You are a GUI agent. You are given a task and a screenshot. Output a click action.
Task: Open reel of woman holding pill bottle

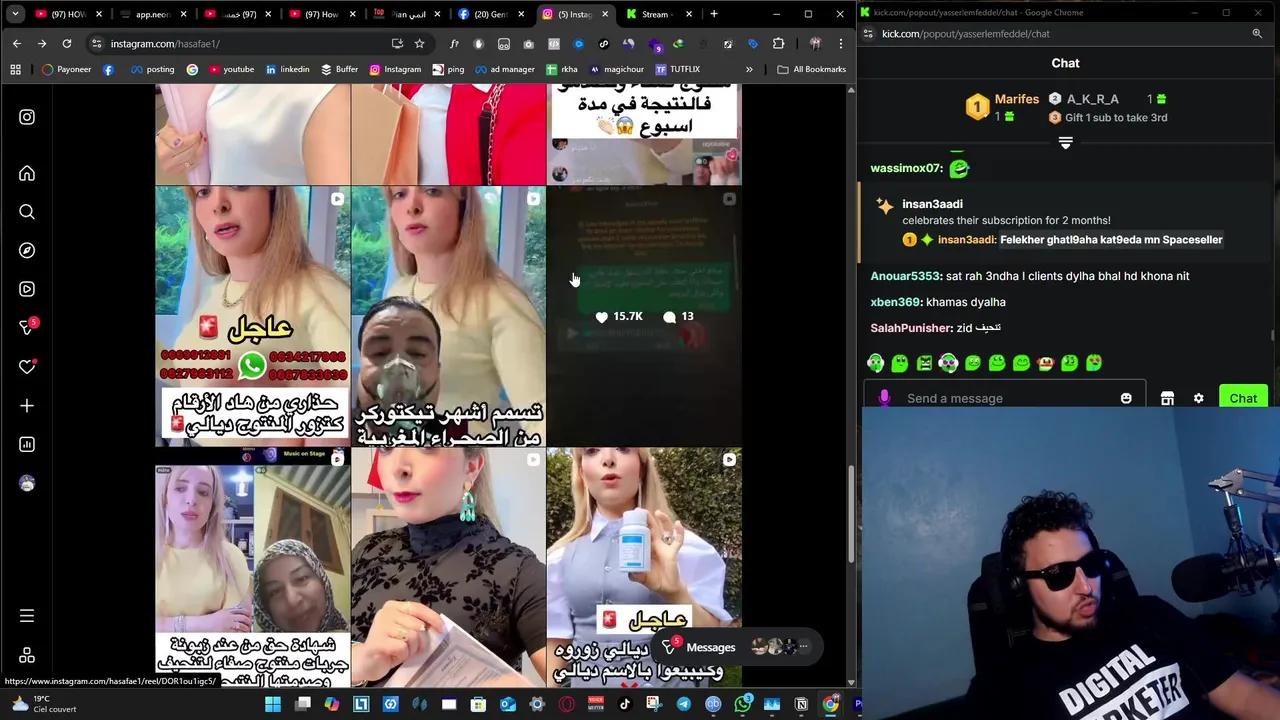(x=644, y=567)
